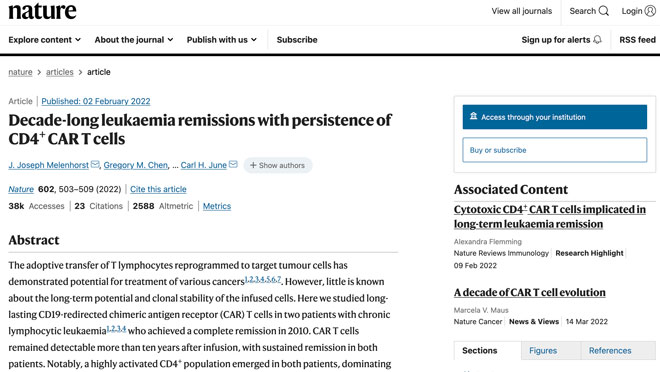Show all authors with the plus button
This screenshot has height=372, width=660.
278,165
